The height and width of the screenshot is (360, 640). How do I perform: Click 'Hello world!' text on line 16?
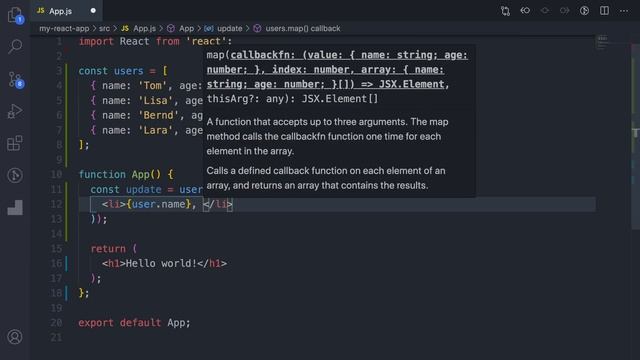161,263
